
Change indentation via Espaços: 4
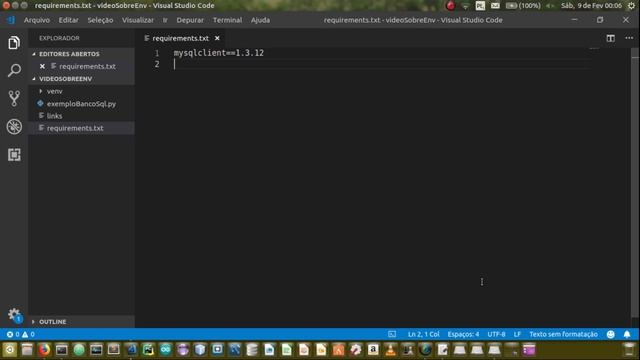(x=463, y=334)
